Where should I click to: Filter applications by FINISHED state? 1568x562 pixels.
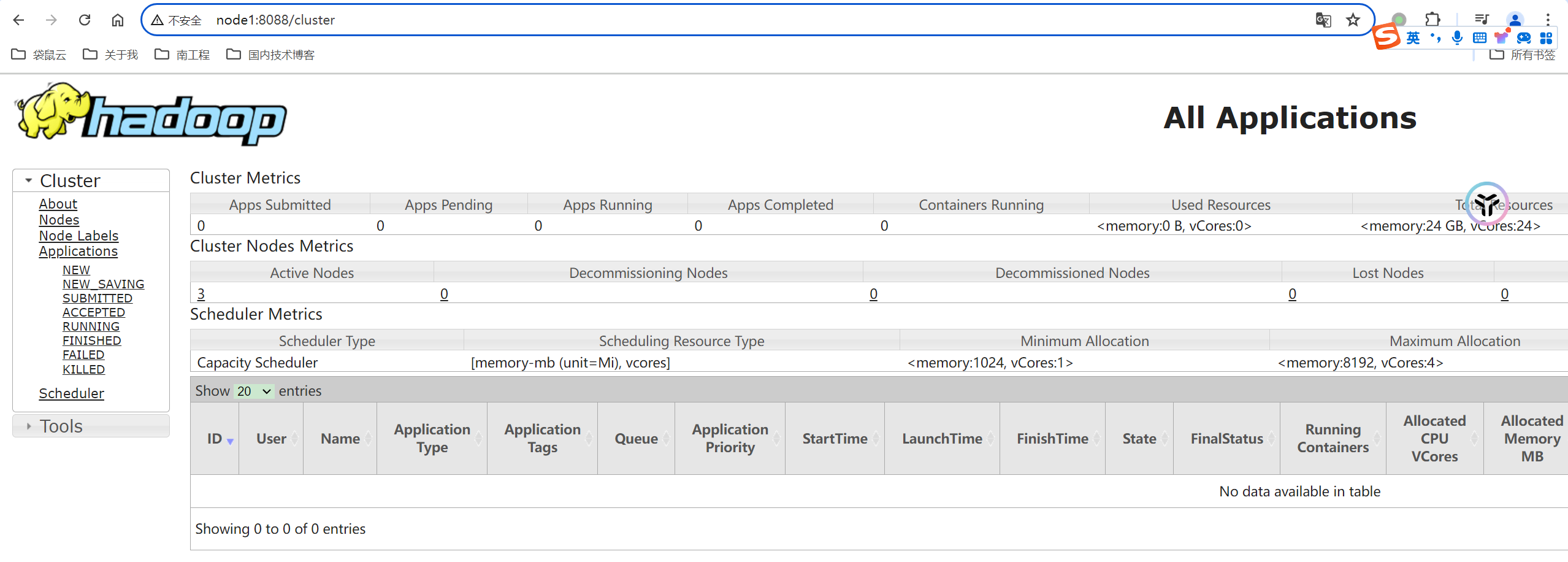click(92, 341)
